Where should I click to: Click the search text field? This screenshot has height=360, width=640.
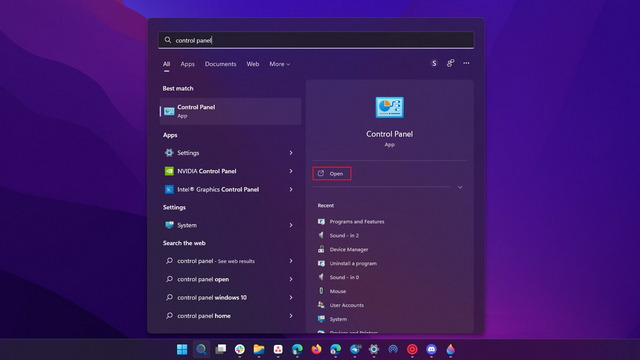316,40
